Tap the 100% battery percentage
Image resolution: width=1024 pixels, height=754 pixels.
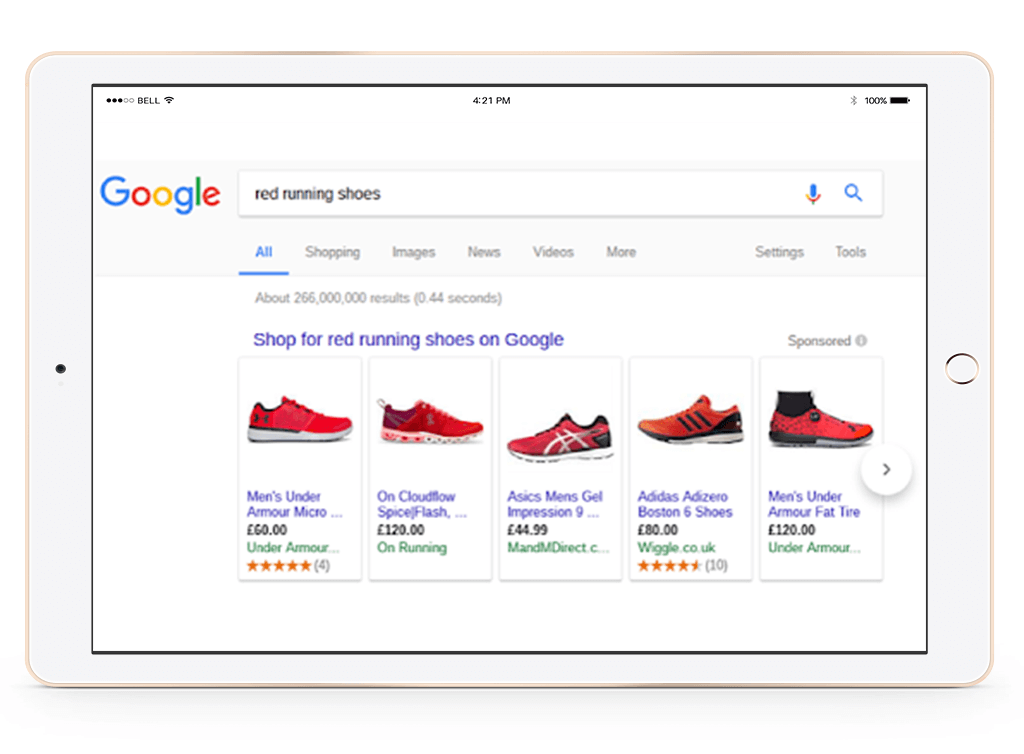pyautogui.click(x=876, y=101)
